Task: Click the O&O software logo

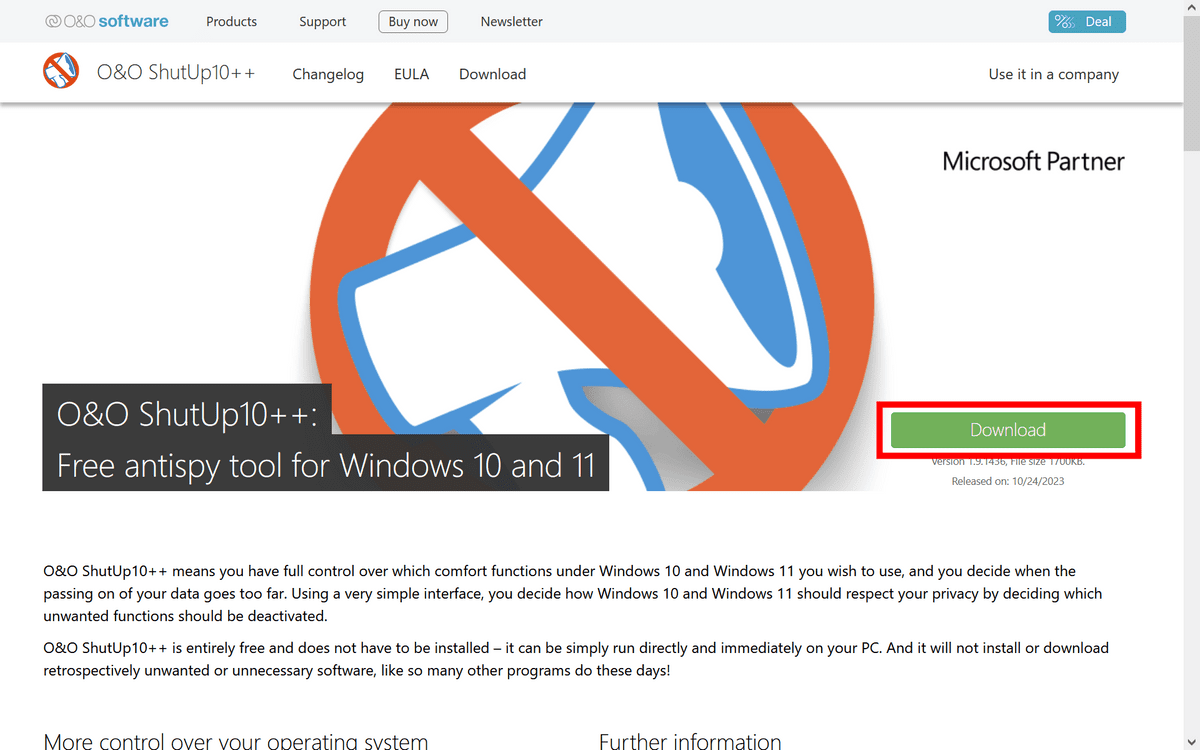Action: pos(107,21)
